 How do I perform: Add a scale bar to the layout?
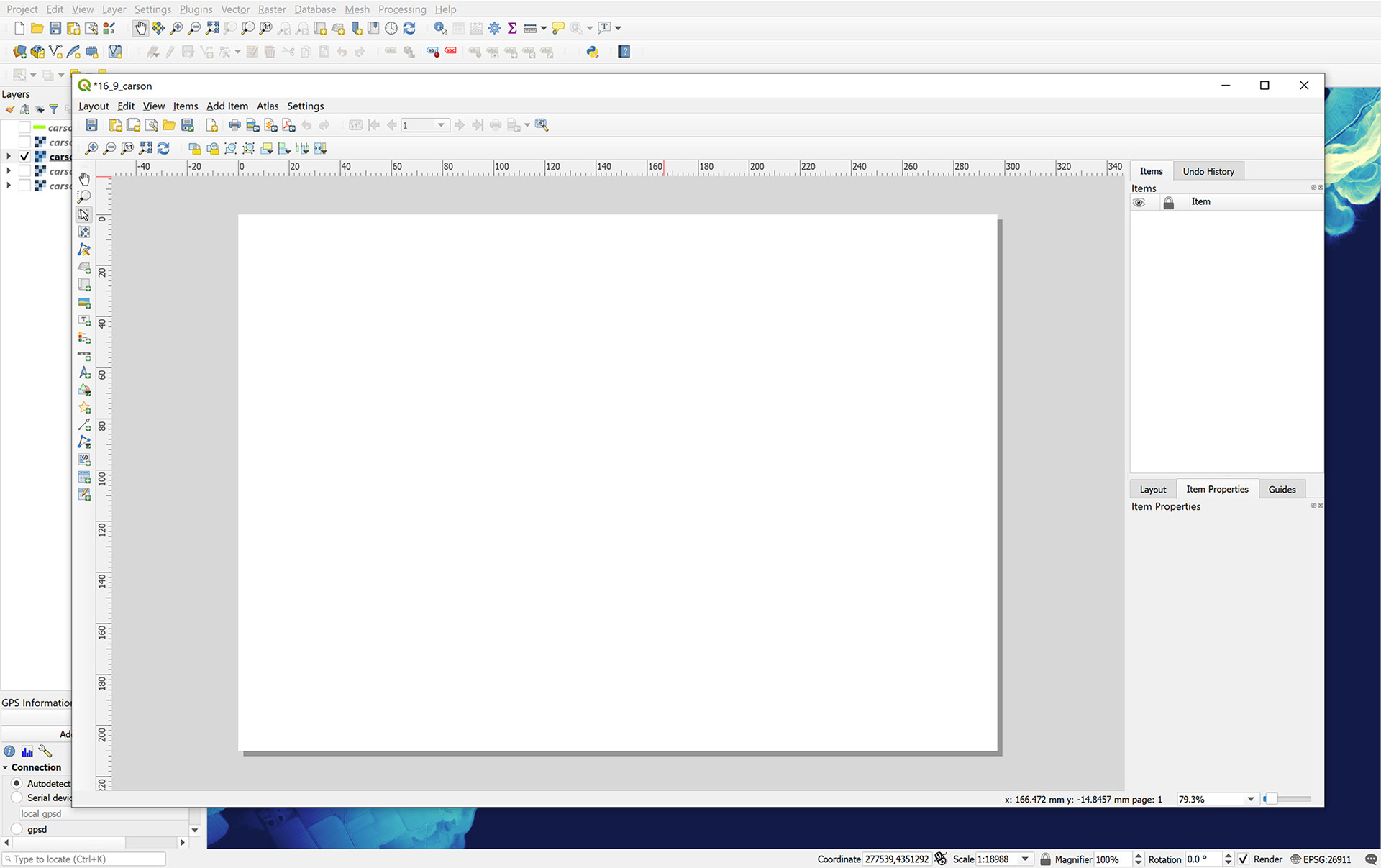(x=84, y=355)
